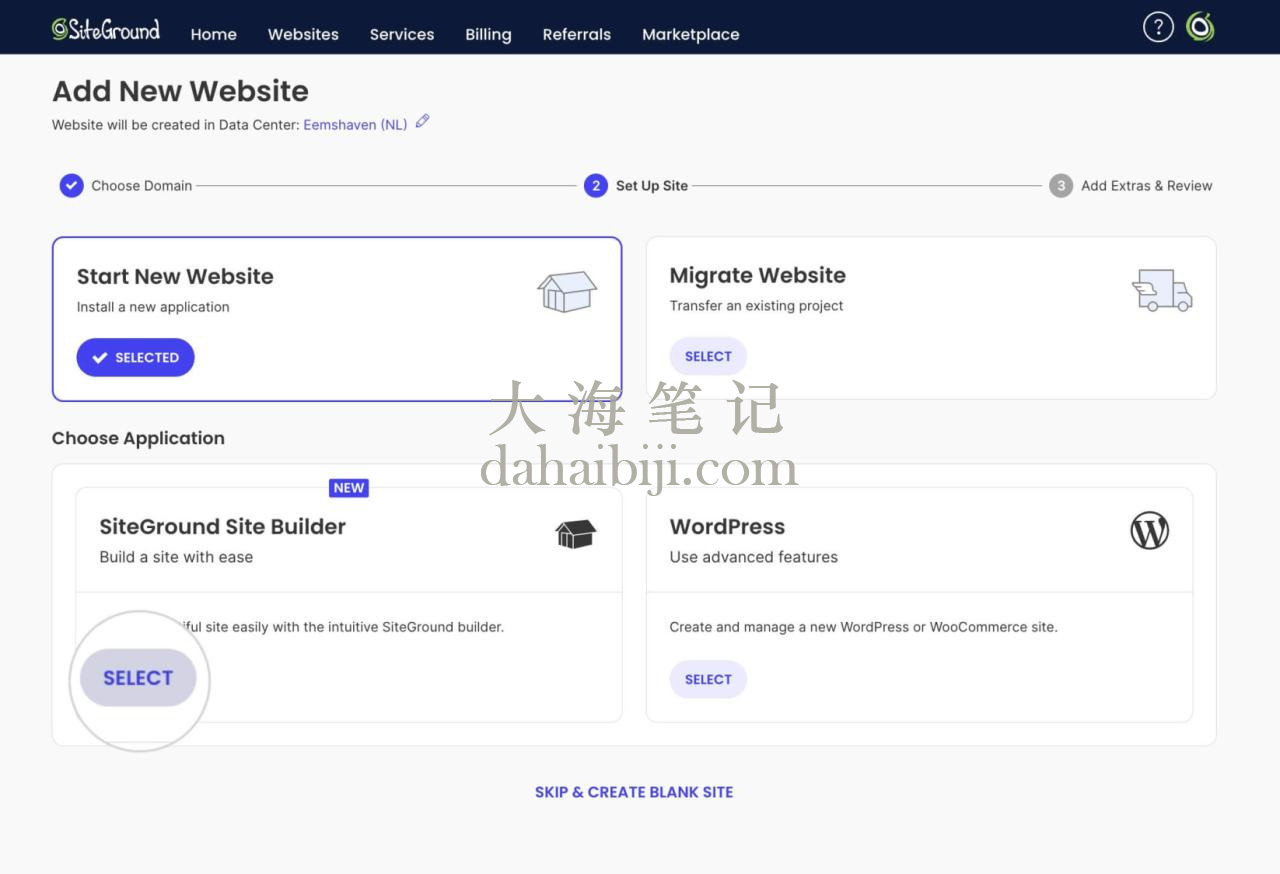Click Skip & Create Blank Site
Image resolution: width=1280 pixels, height=874 pixels.
[x=634, y=792]
